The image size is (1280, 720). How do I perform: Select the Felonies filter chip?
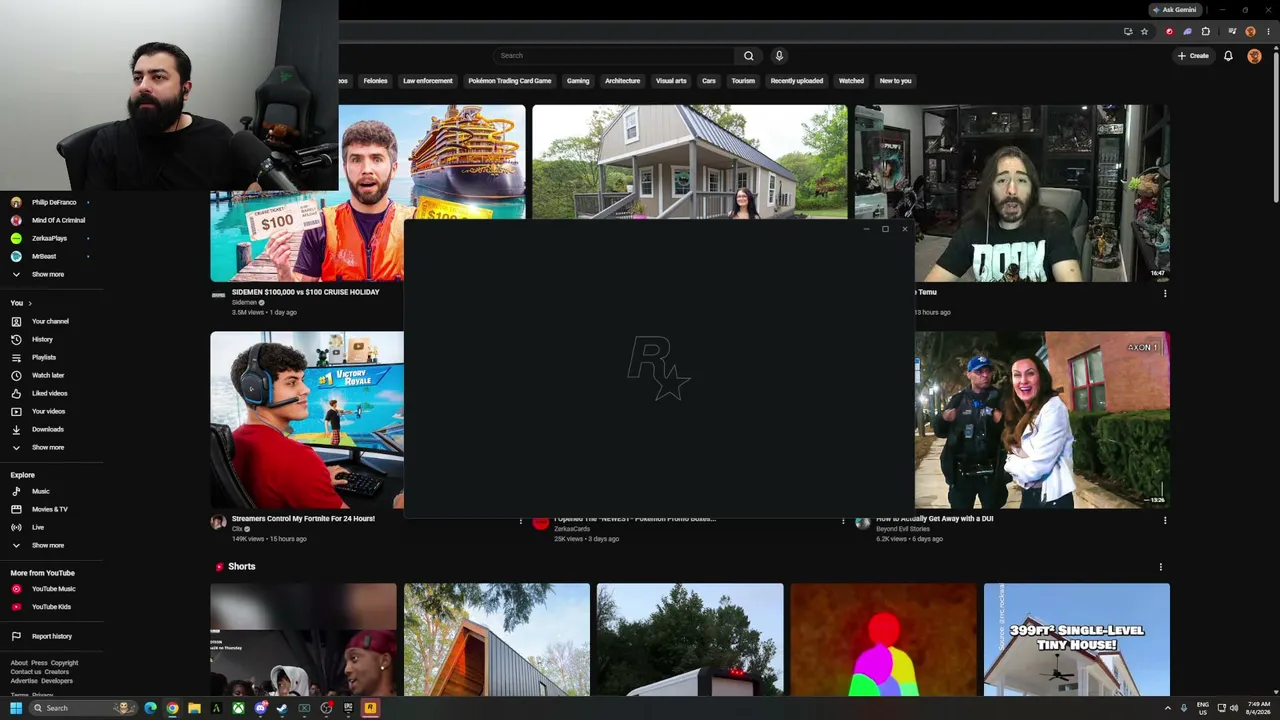click(375, 81)
